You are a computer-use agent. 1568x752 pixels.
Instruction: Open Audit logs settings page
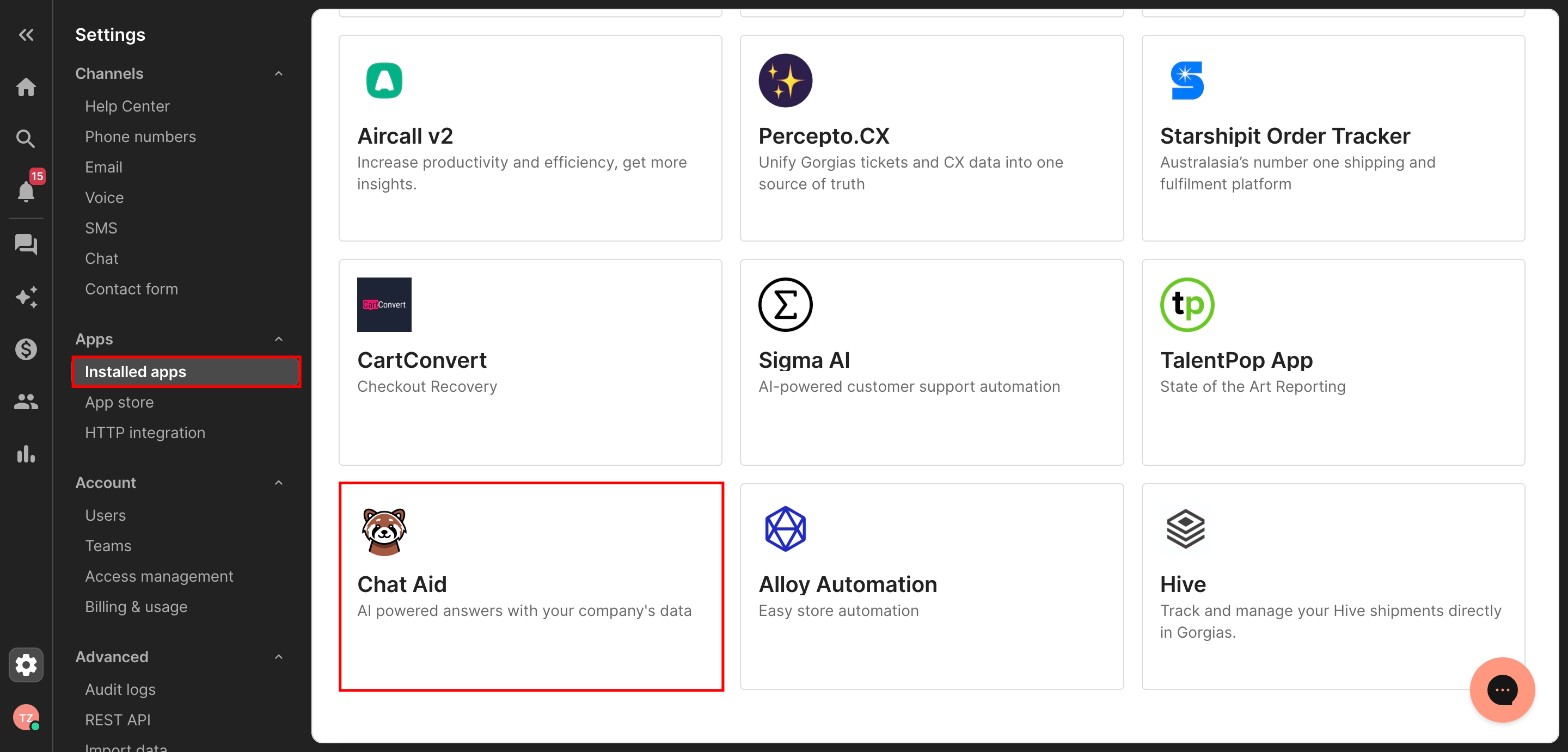120,689
